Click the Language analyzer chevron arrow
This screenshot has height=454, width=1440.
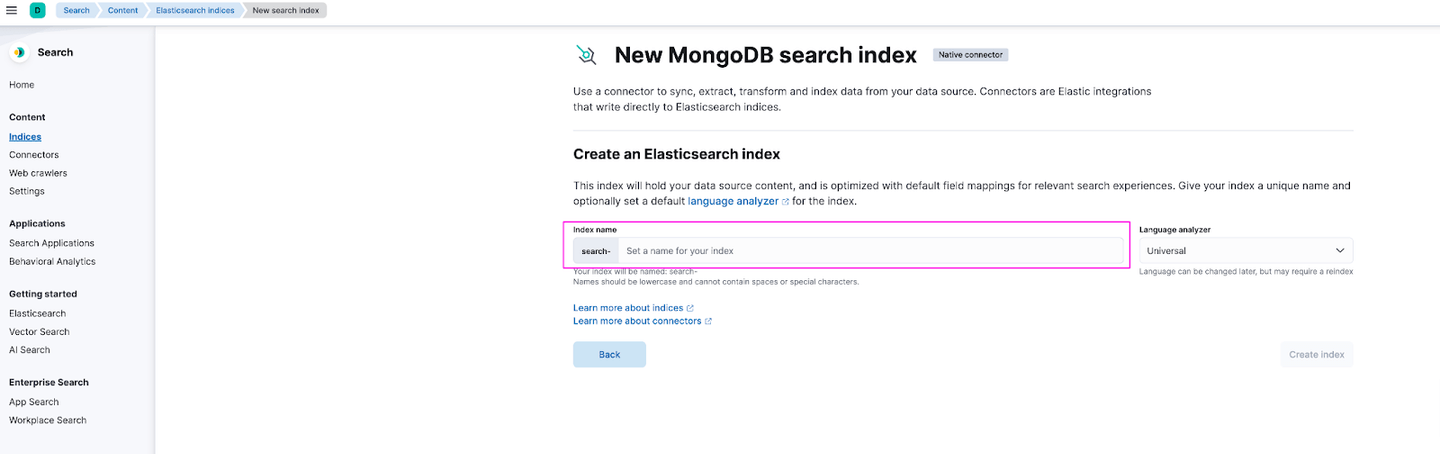[1340, 251]
